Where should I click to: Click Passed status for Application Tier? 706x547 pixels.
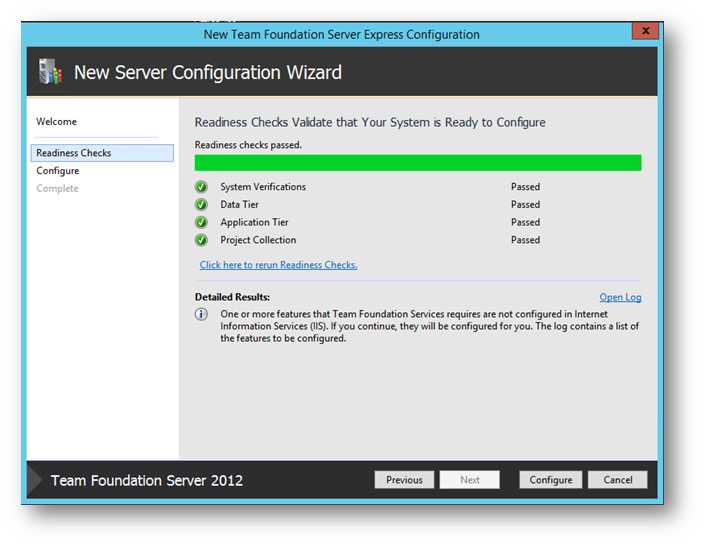(x=525, y=222)
